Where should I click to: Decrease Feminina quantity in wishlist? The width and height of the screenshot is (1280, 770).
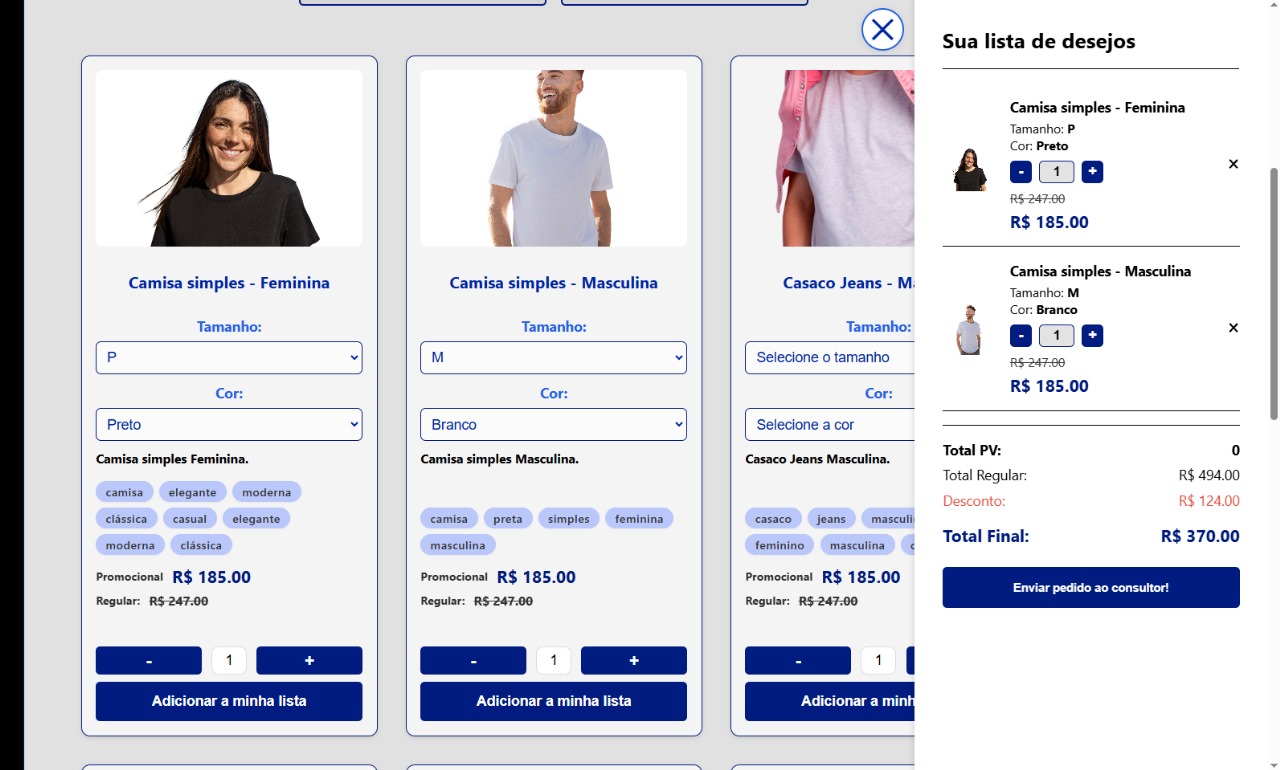pos(1021,172)
